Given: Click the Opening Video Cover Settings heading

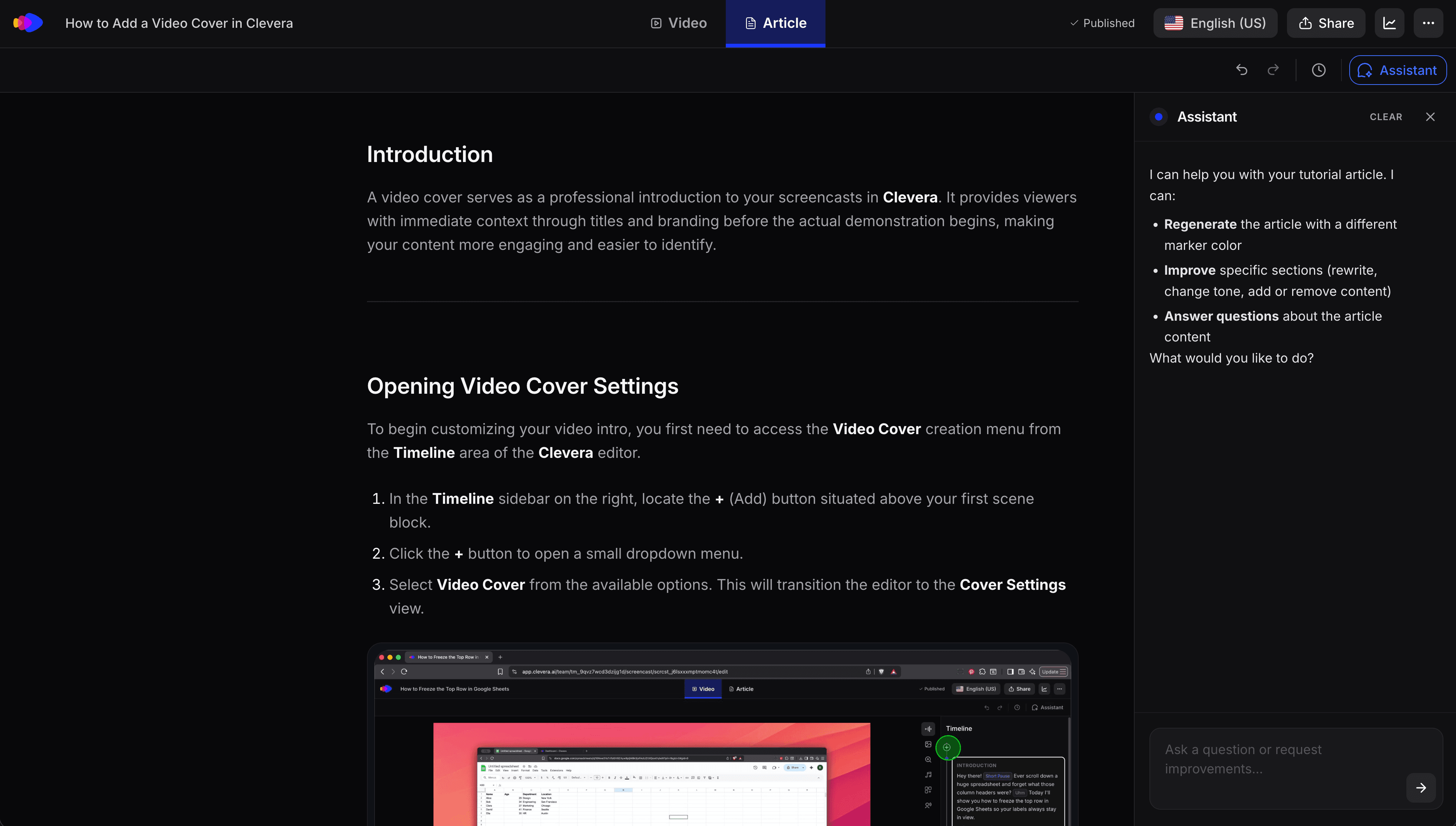Looking at the screenshot, I should coord(522,386).
